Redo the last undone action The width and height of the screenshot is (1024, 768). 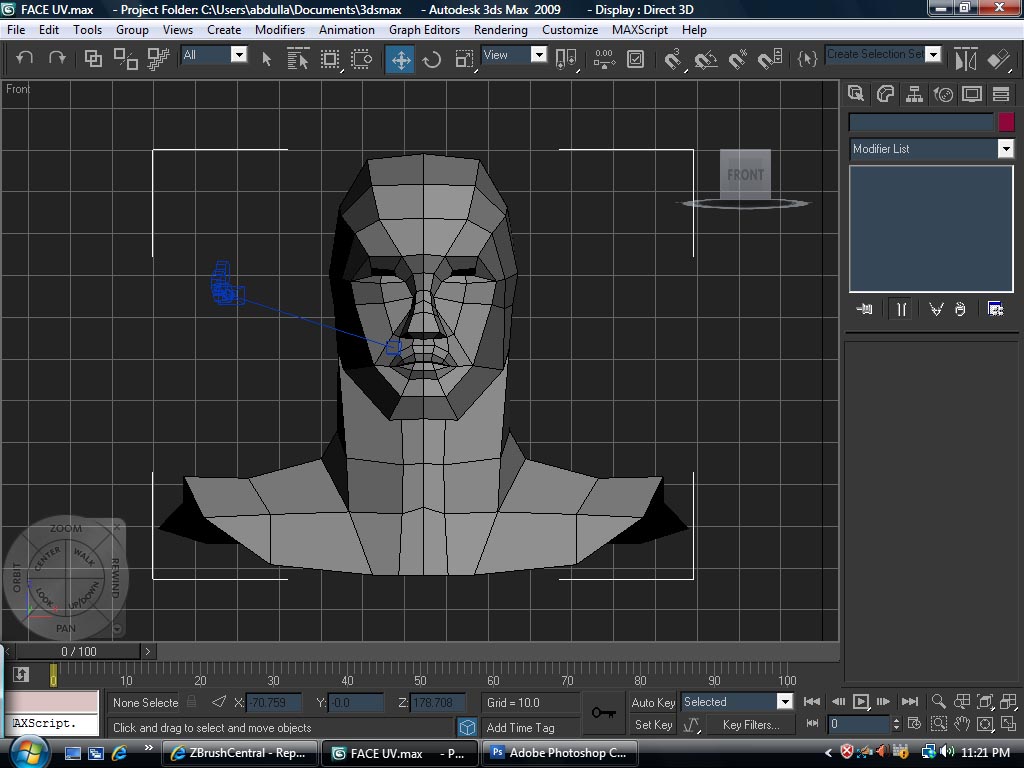point(57,59)
